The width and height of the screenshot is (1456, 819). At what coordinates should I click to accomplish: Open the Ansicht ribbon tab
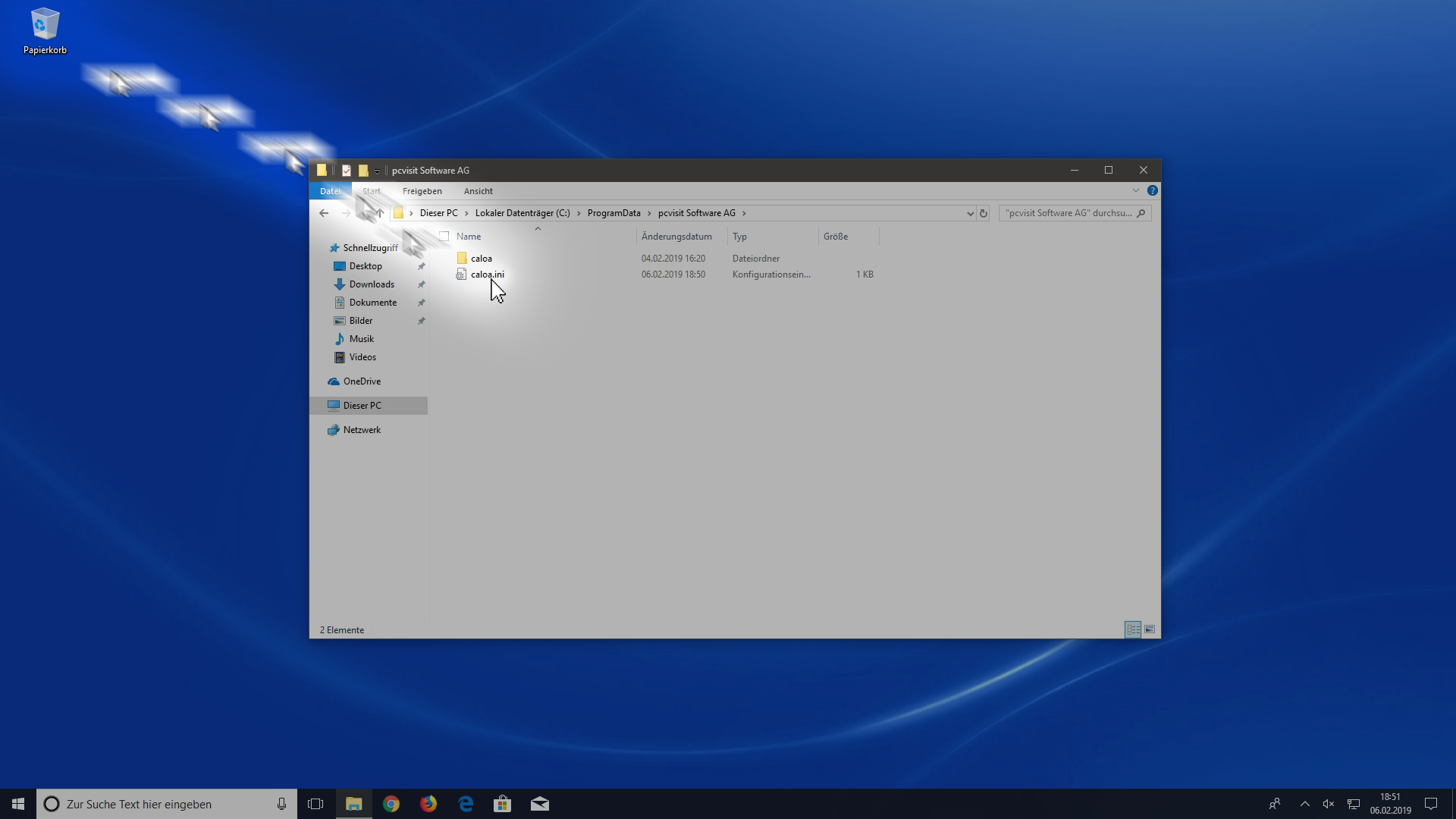(479, 191)
